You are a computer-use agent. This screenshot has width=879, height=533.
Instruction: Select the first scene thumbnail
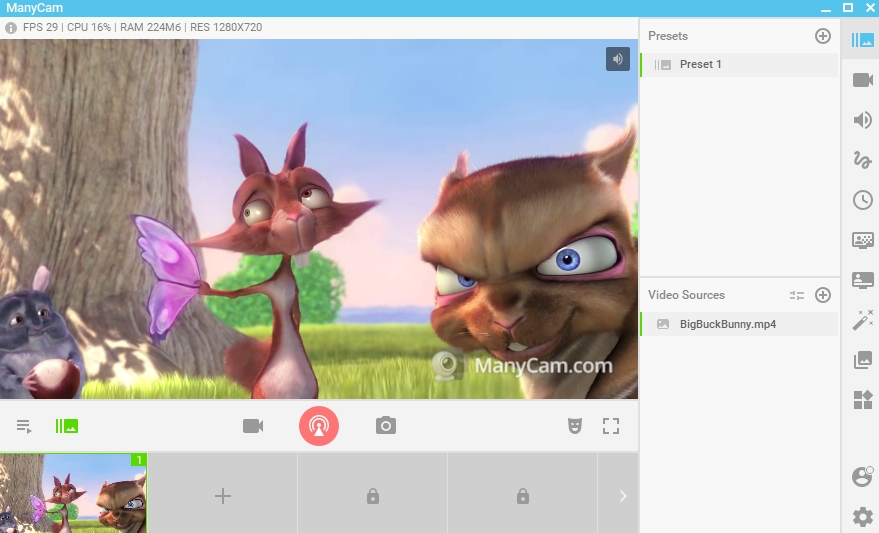click(x=73, y=493)
